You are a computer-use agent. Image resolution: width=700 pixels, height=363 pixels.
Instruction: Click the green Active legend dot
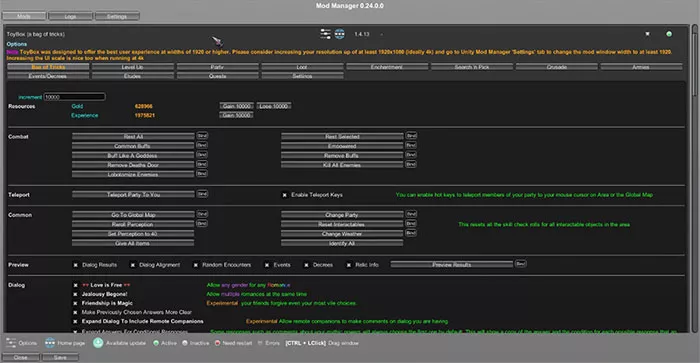coord(156,343)
